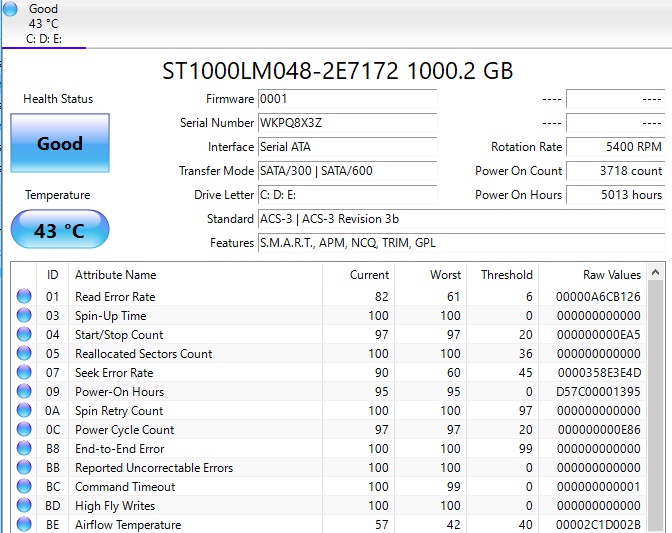Click the drive model title ST1000LM048
The width and height of the screenshot is (672, 533).
[337, 71]
